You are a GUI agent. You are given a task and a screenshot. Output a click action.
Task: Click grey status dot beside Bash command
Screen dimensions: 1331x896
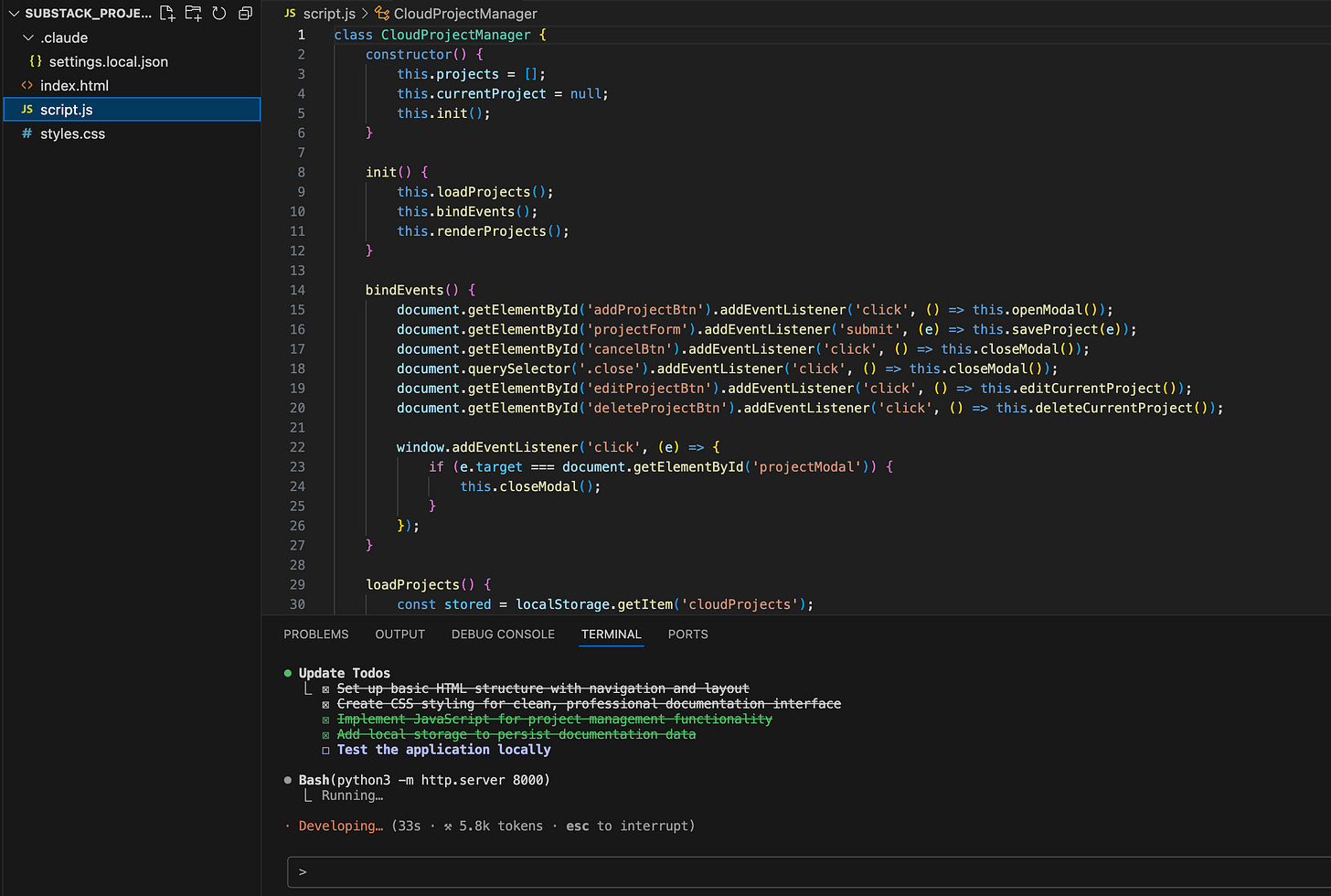[x=288, y=780]
